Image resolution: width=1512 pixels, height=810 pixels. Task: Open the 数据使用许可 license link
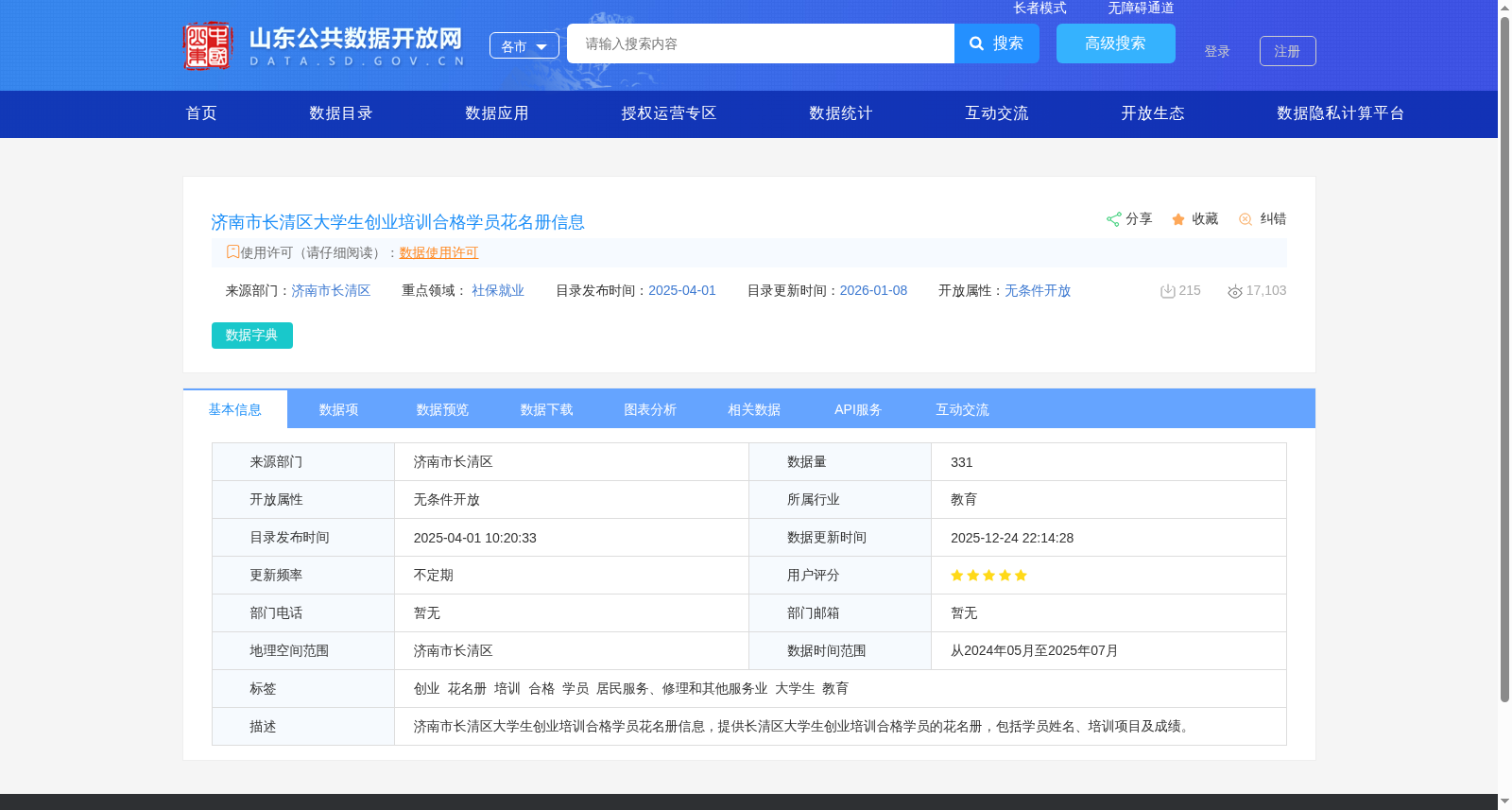tap(438, 252)
